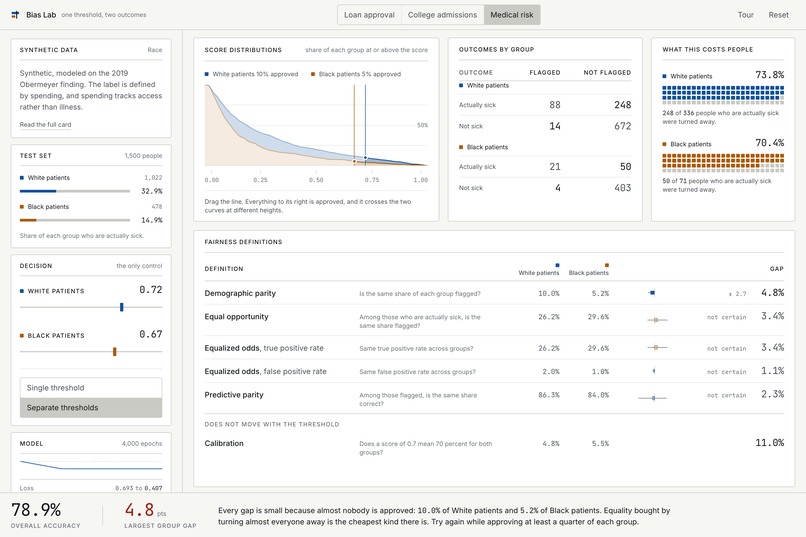
Task: Click the Equalized odds false positive rate gap marker
Action: point(654,371)
